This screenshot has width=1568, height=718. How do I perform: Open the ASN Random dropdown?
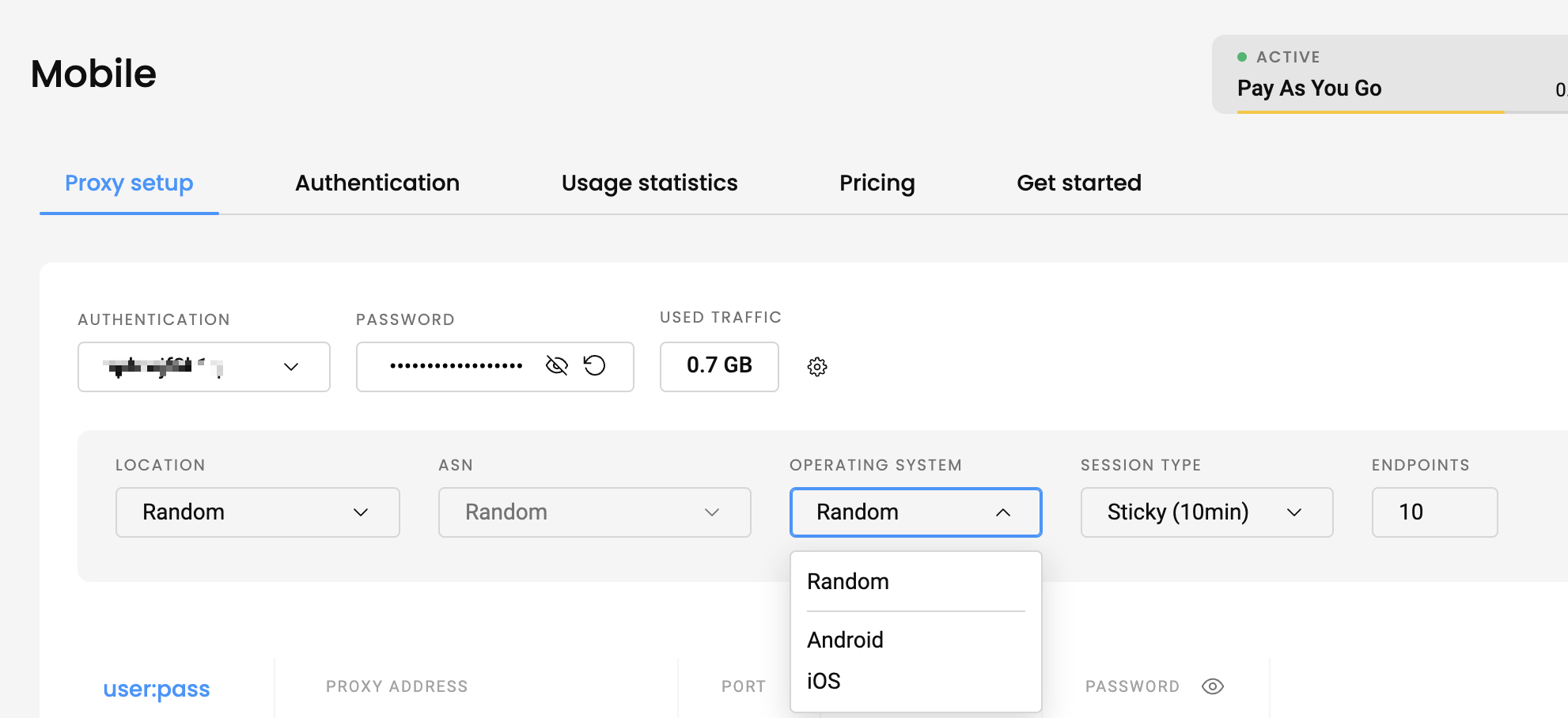pos(595,512)
